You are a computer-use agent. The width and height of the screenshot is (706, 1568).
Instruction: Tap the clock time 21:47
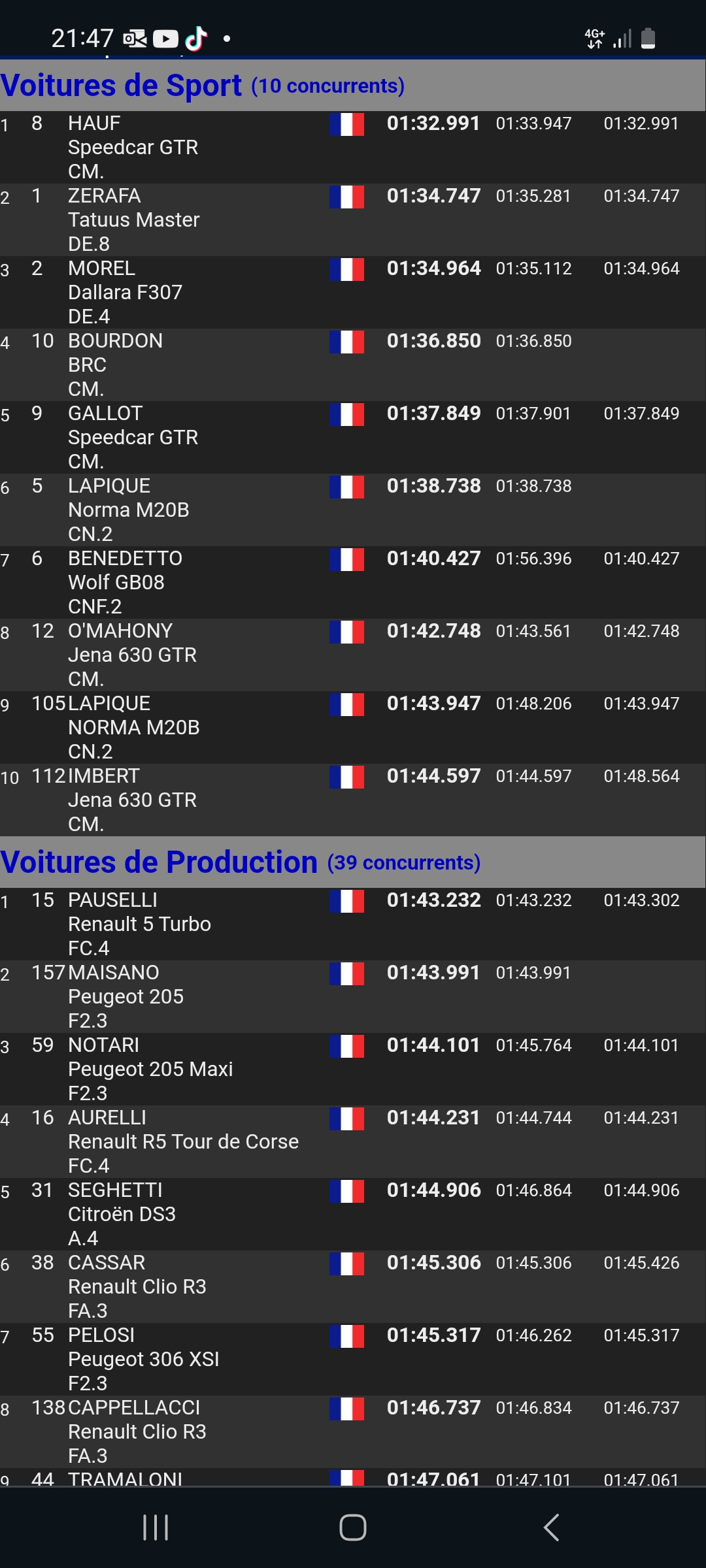pos(82,39)
